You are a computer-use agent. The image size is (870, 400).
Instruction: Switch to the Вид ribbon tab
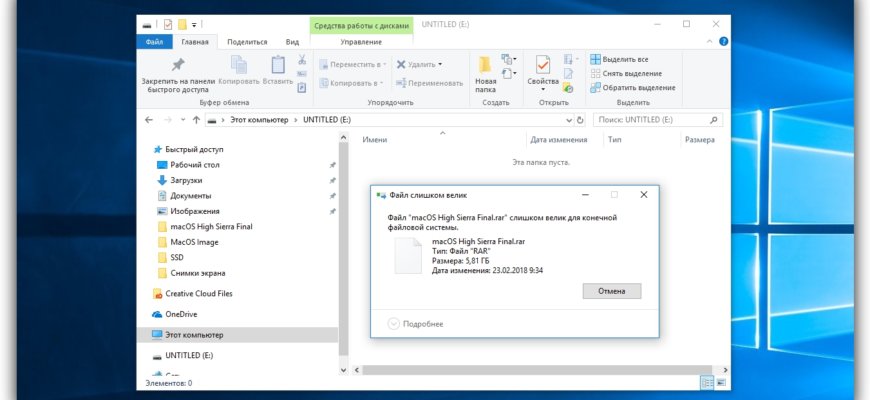pos(292,42)
